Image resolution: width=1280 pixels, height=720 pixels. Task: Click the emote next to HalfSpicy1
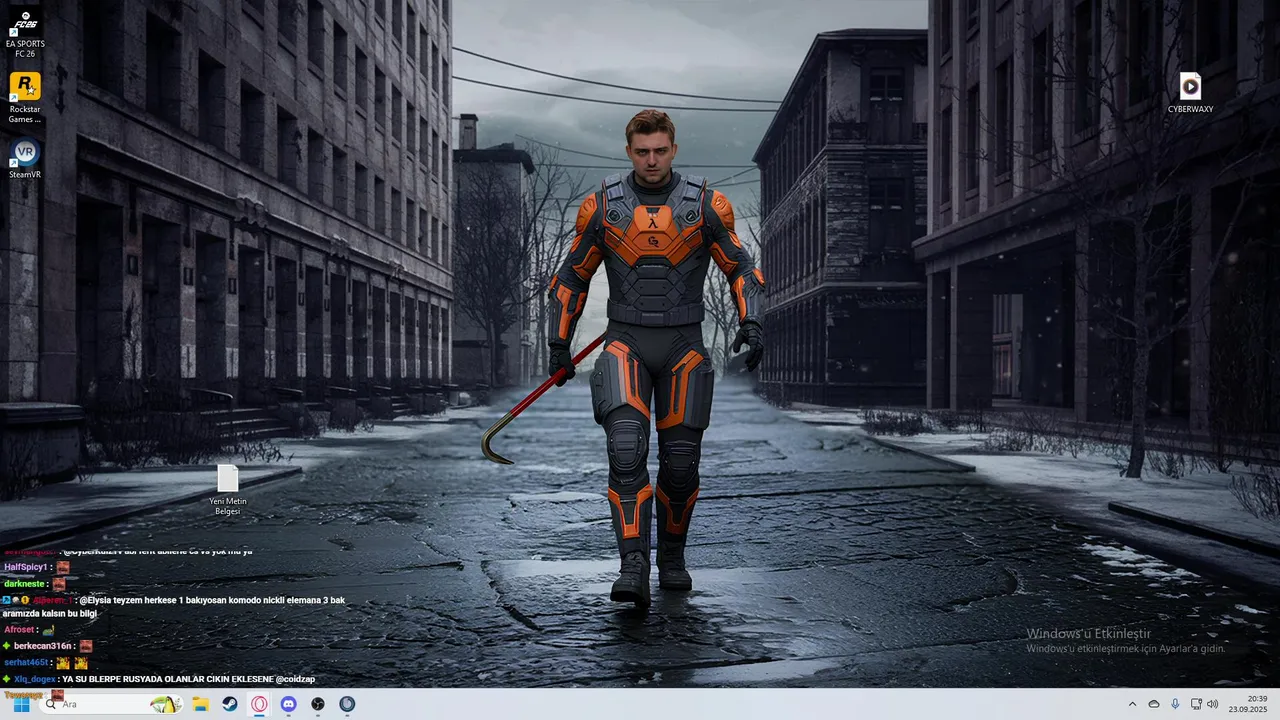(63, 567)
